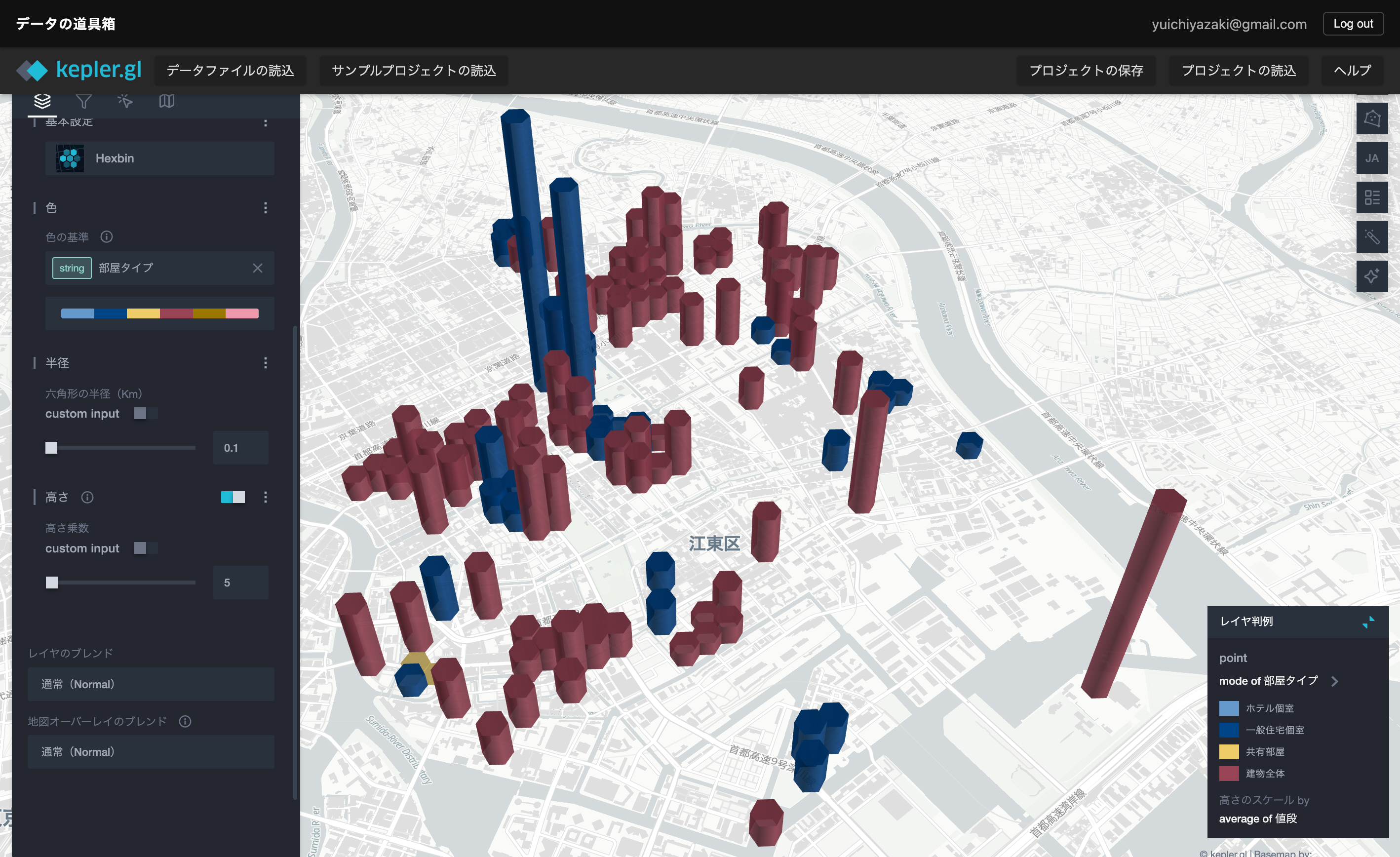Screen dimensions: 1400x857
Task: Toggle the 高さ height switch
Action: 233,497
